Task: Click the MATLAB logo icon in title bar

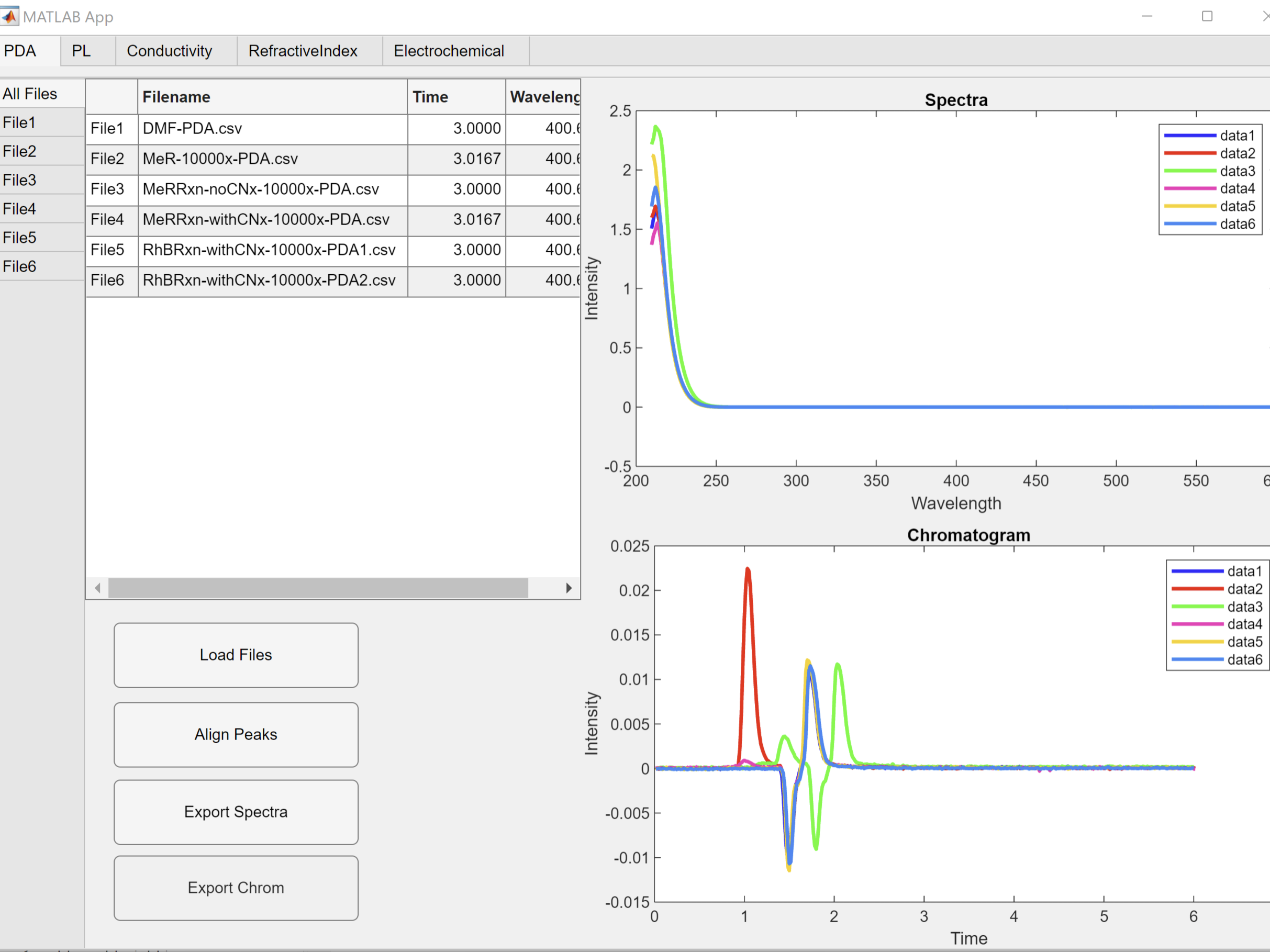Action: pyautogui.click(x=10, y=16)
